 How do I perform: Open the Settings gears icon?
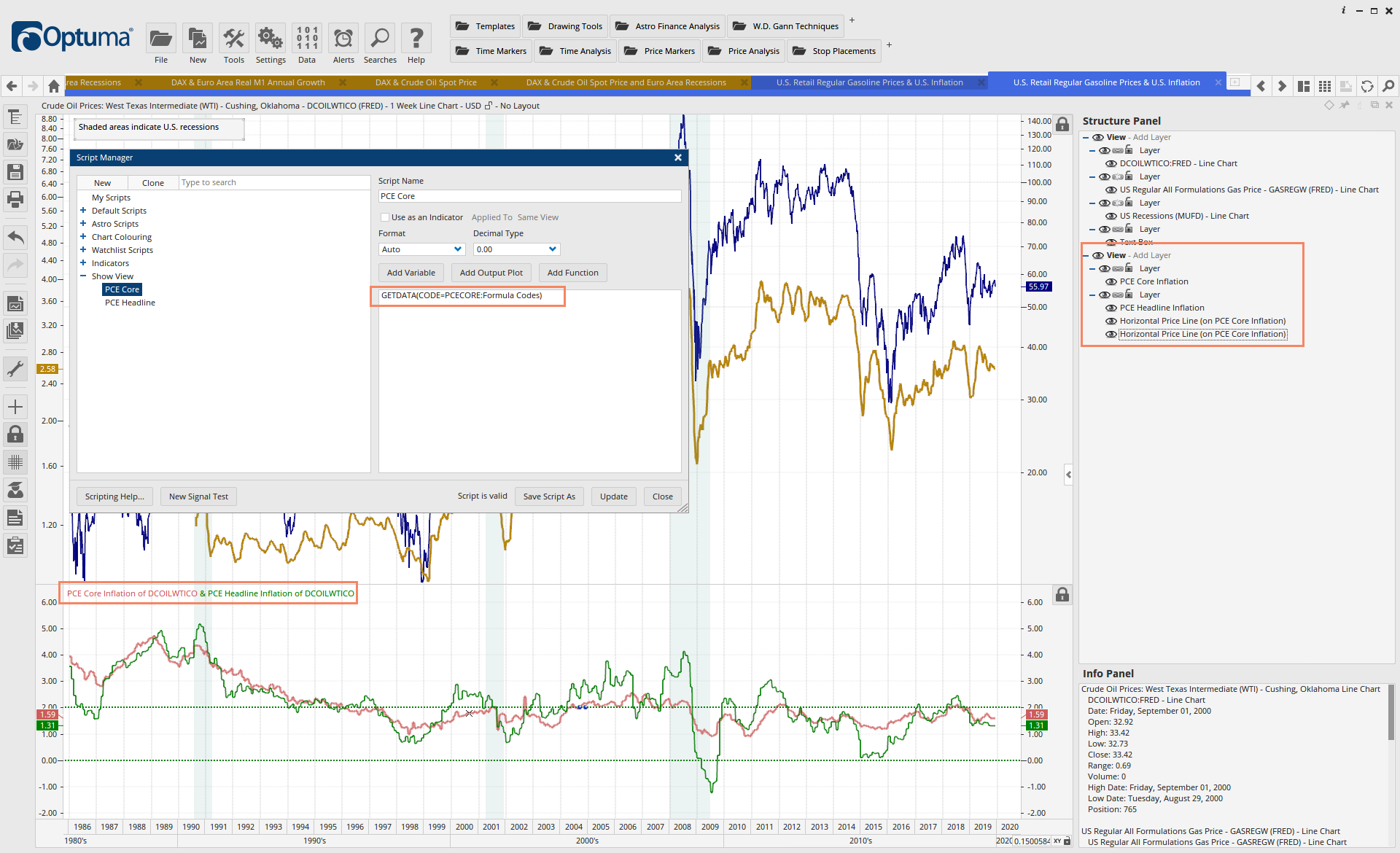tap(270, 39)
